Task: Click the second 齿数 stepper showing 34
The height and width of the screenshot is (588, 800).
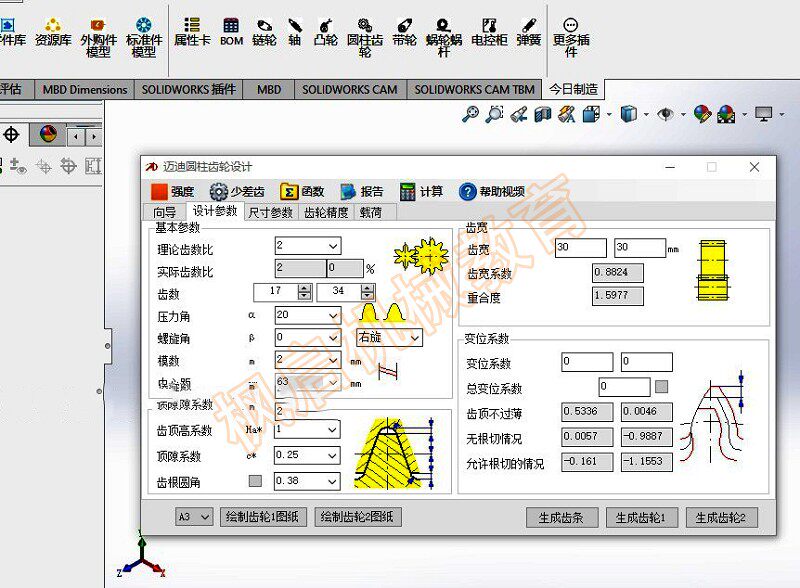Action: click(x=346, y=291)
